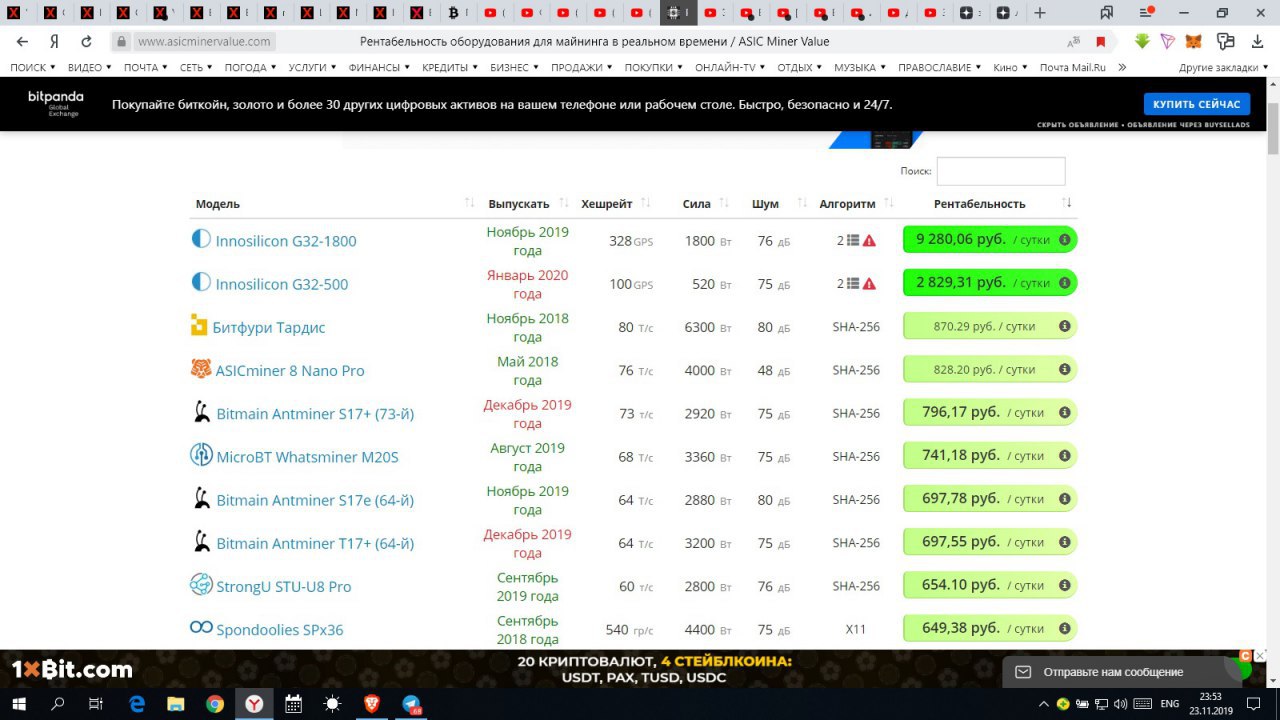
Task: Open Brave browser from the taskbar
Action: (x=372, y=703)
